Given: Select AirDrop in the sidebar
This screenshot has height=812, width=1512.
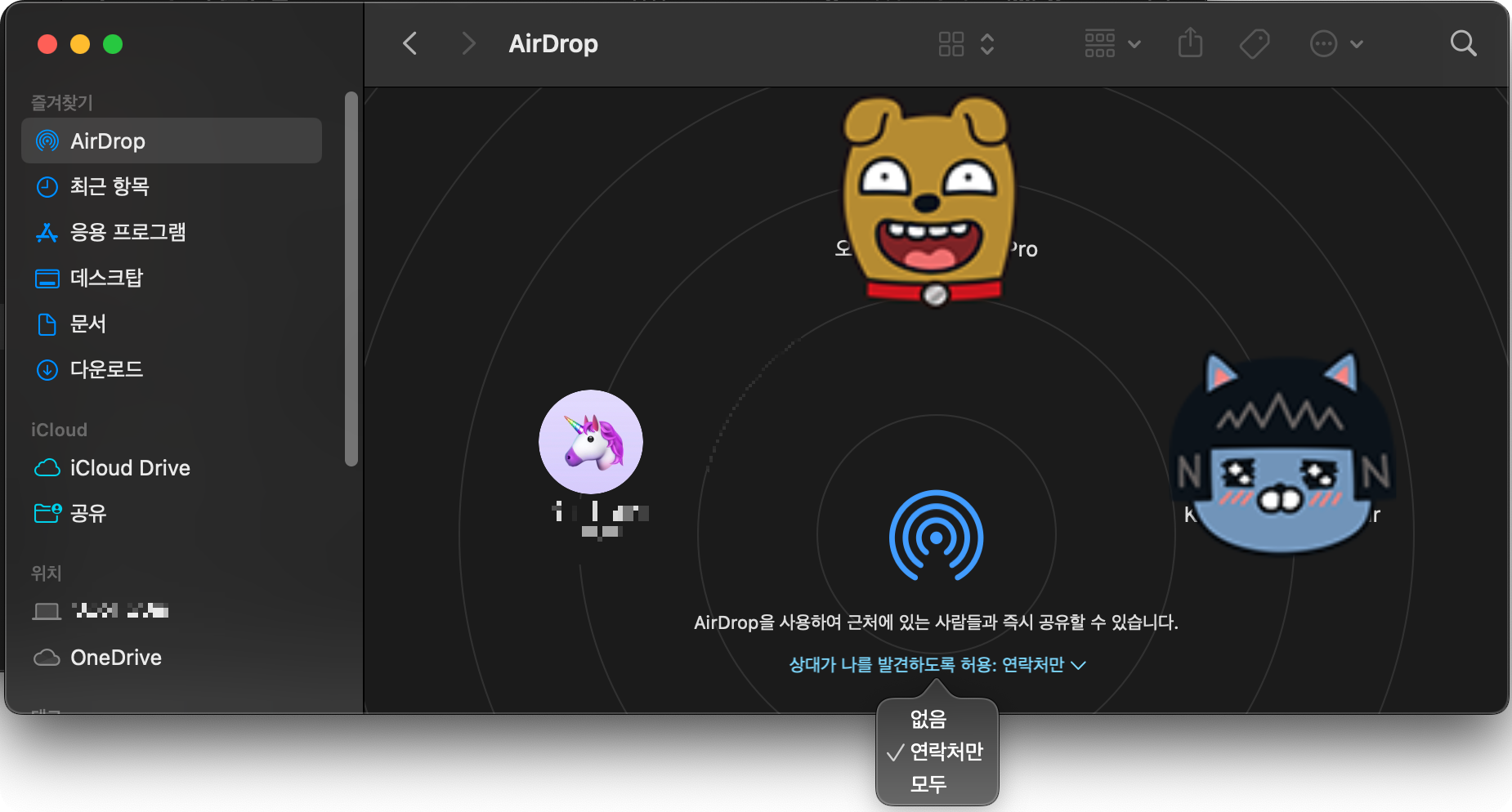Looking at the screenshot, I should [x=172, y=141].
